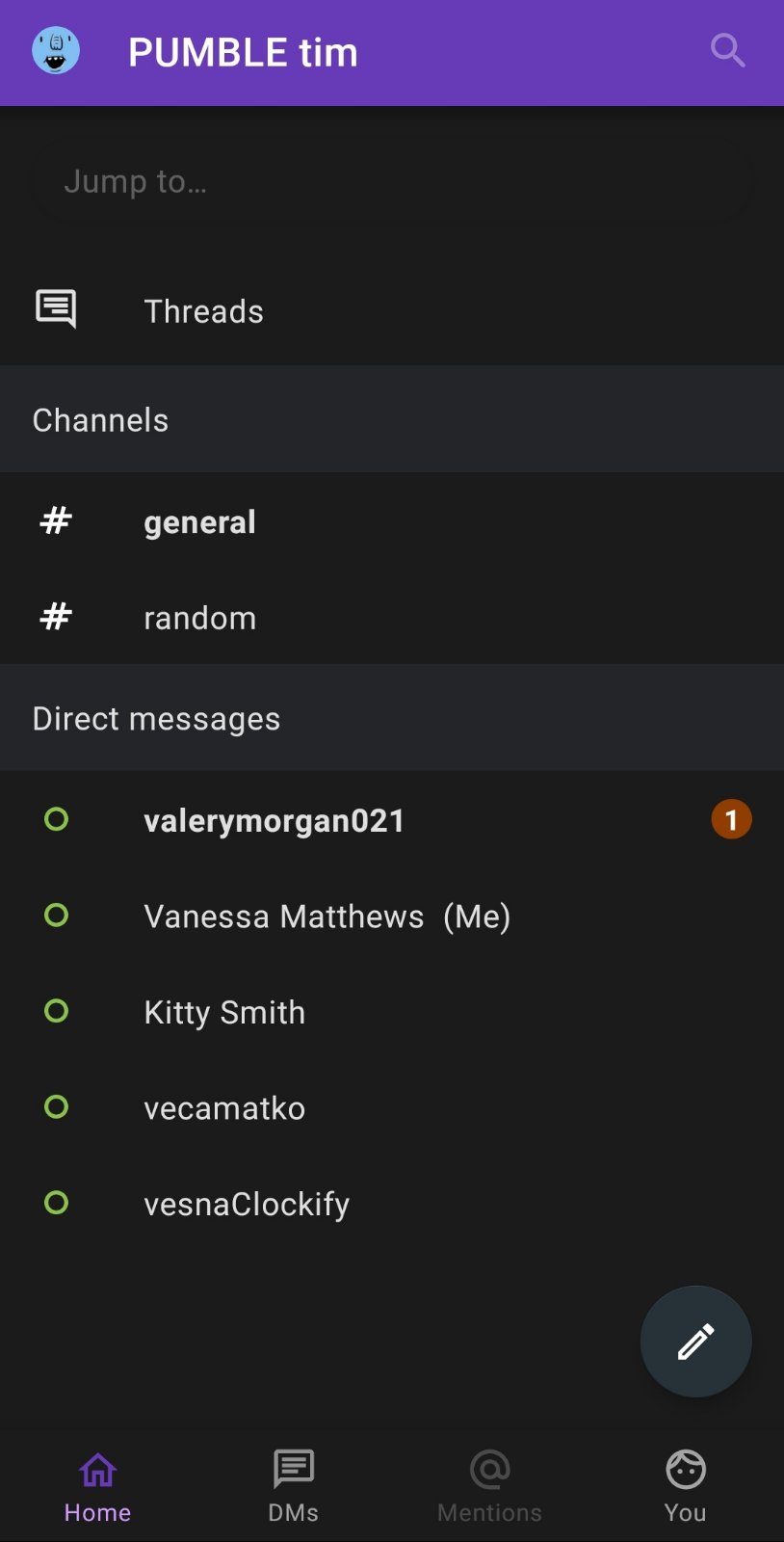Start a new message with the pencil button

tap(695, 1341)
